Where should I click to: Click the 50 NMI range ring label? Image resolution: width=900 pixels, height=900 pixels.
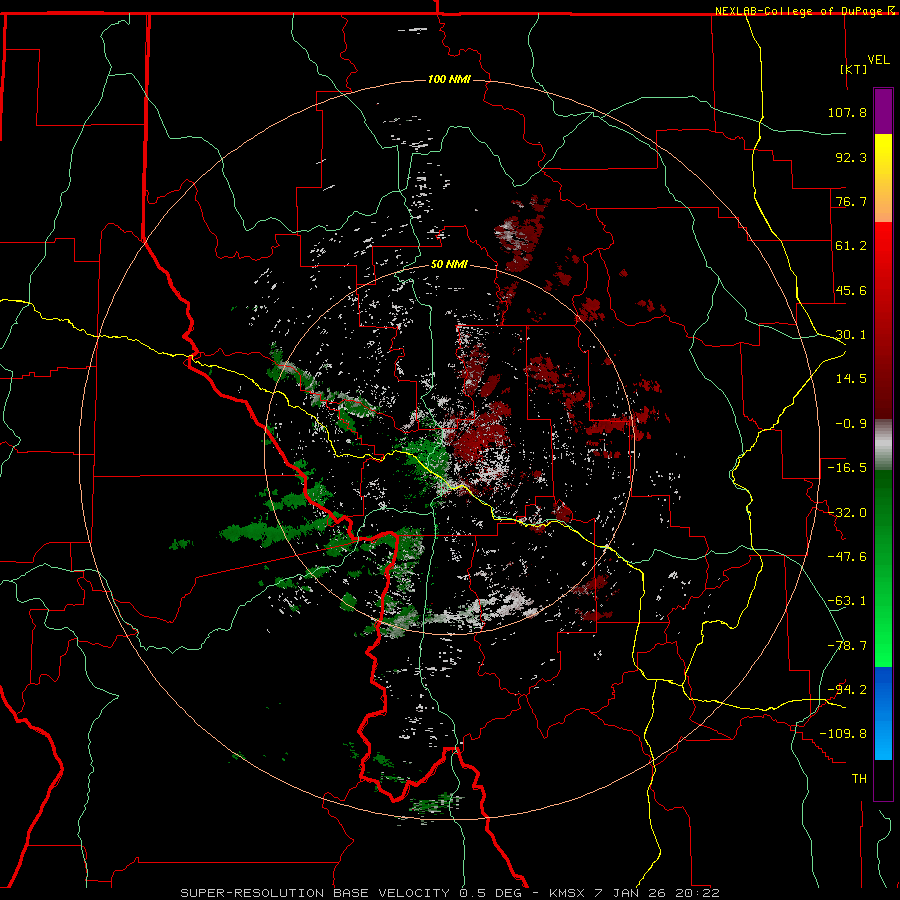[x=449, y=265]
